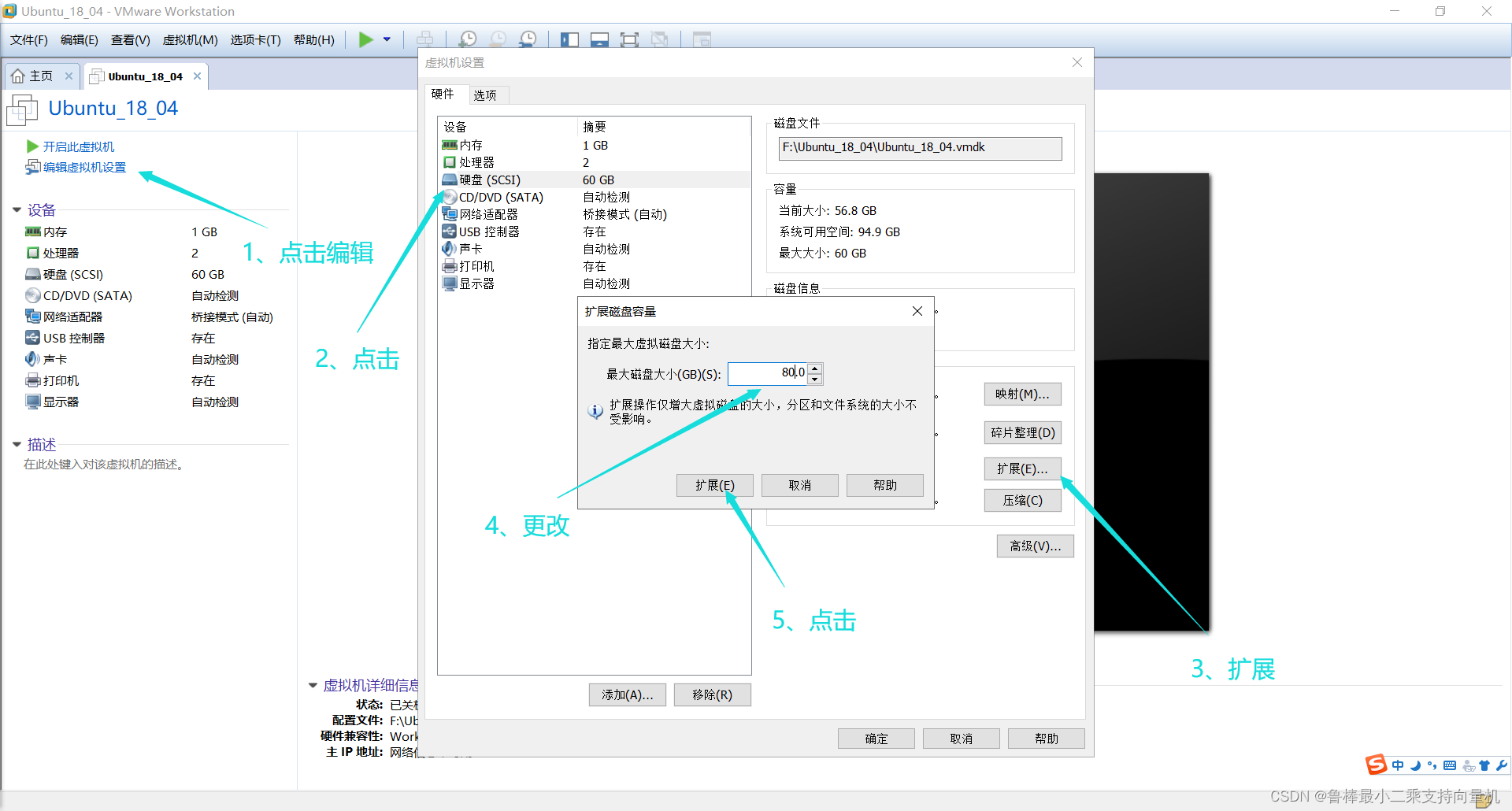Decrease max disk size with down spinner
The height and width of the screenshot is (811, 1512).
(816, 379)
